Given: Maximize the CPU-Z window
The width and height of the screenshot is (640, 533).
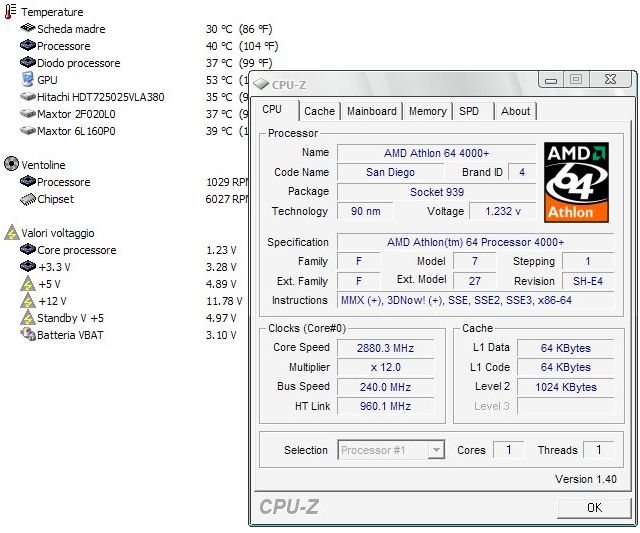Looking at the screenshot, I should (576, 80).
